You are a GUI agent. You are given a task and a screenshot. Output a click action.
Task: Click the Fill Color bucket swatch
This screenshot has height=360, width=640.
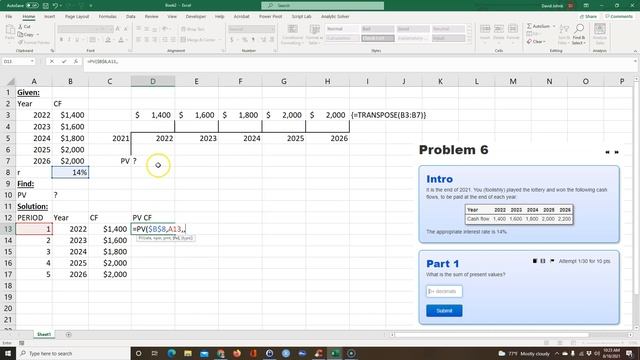click(x=108, y=40)
